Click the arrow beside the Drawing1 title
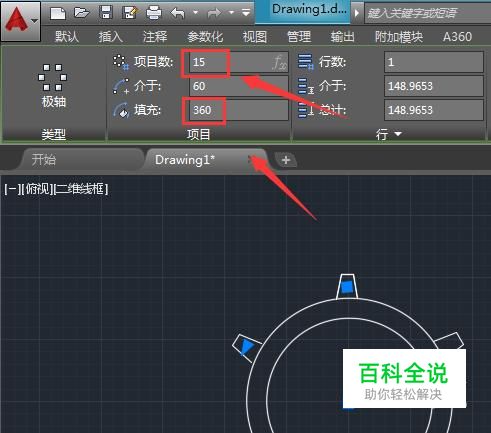The width and height of the screenshot is (491, 433). [x=357, y=13]
